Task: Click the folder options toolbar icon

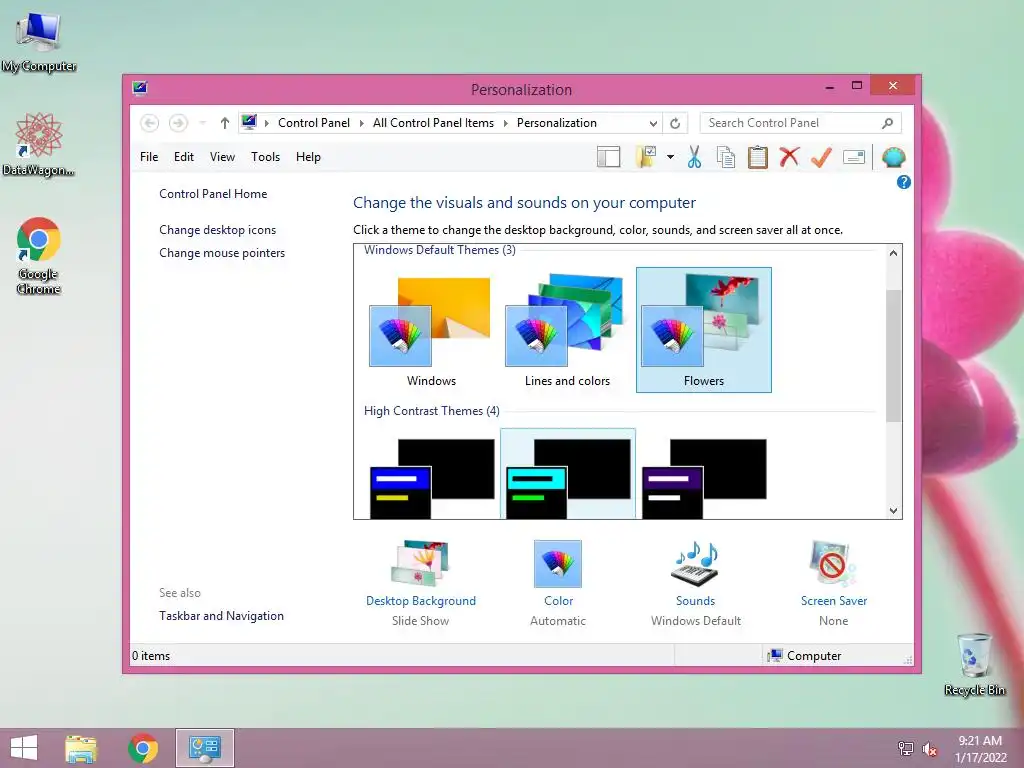Action: (x=646, y=157)
